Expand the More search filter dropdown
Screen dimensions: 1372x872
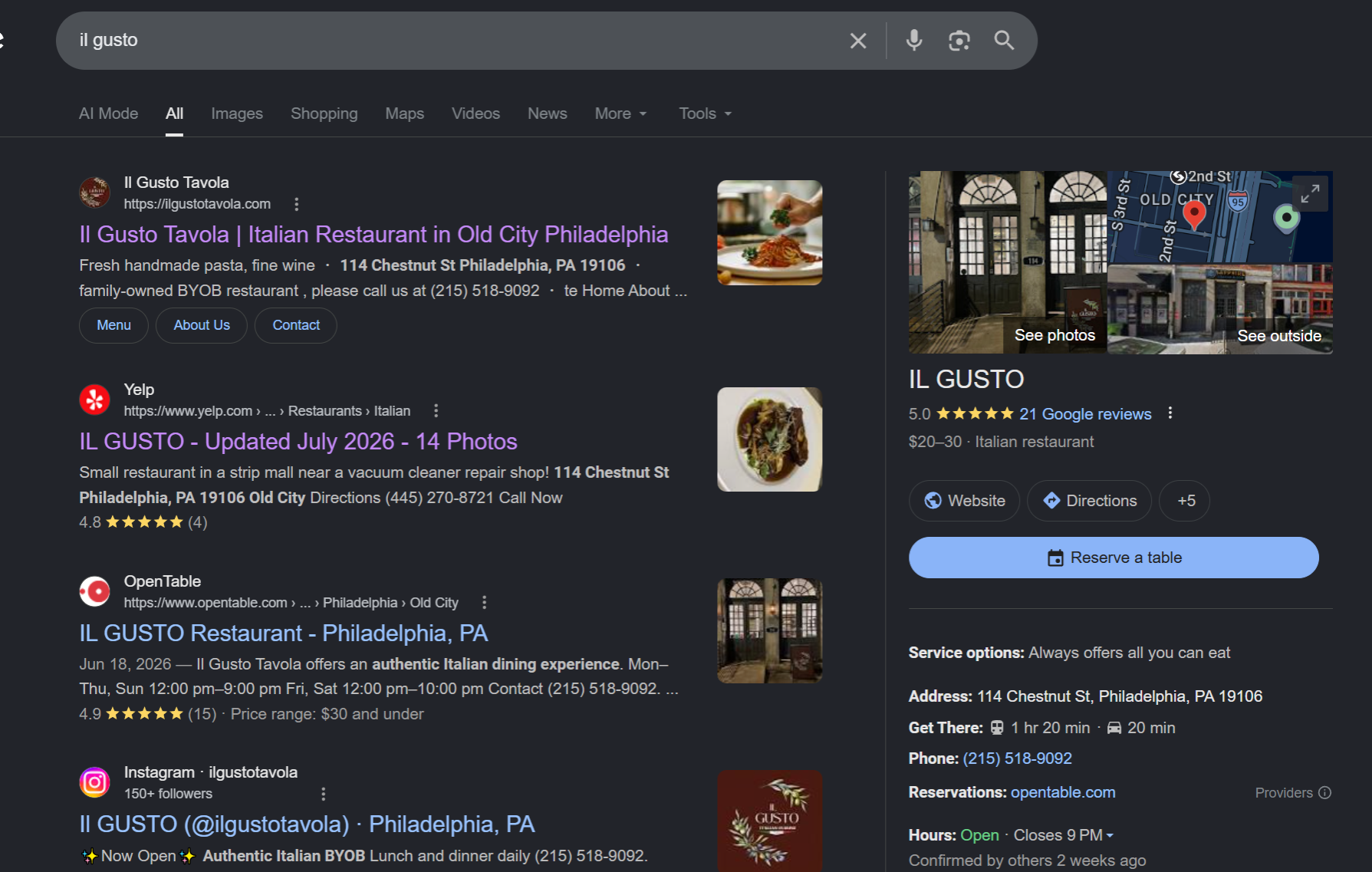click(x=621, y=114)
